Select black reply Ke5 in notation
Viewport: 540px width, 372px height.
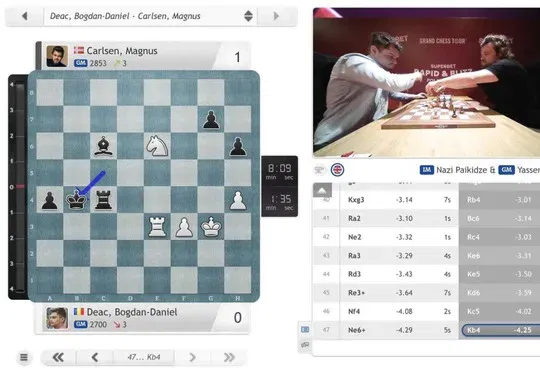[x=474, y=274]
